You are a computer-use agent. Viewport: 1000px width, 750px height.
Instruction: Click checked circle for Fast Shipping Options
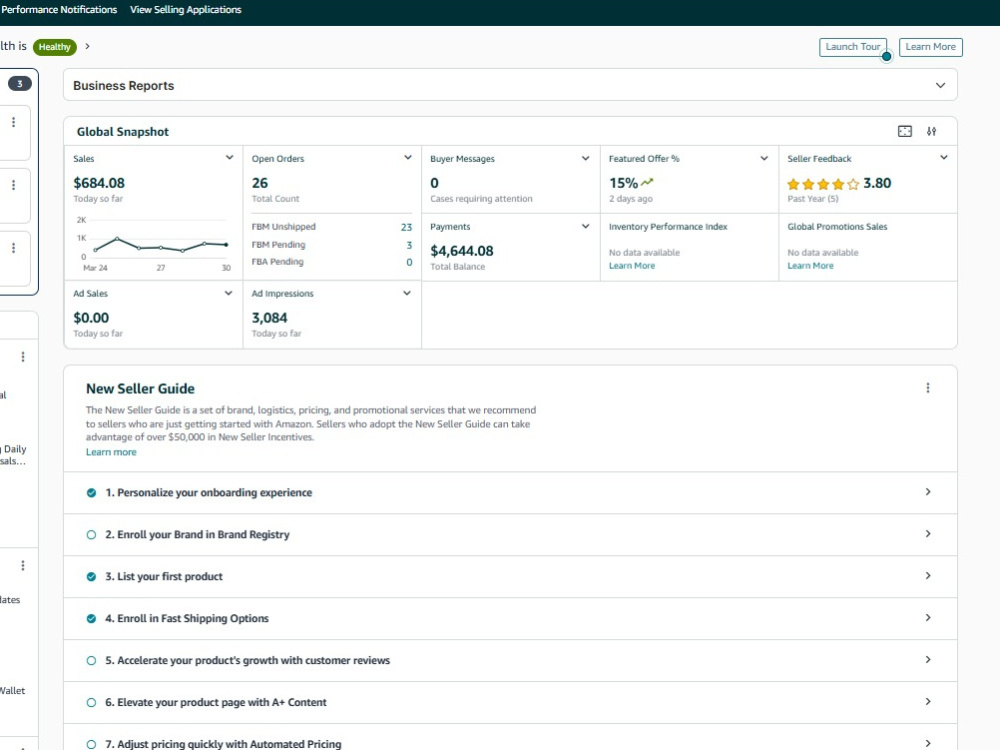(x=91, y=619)
